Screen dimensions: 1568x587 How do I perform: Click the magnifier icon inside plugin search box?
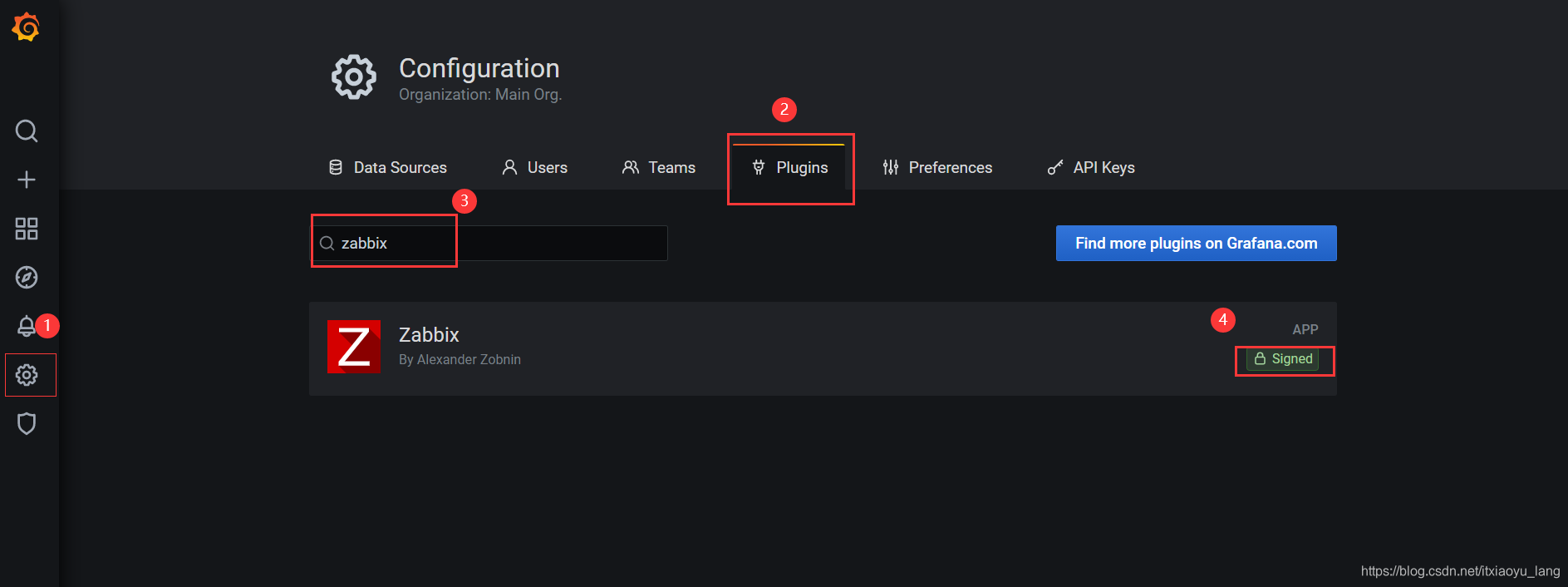click(x=327, y=243)
